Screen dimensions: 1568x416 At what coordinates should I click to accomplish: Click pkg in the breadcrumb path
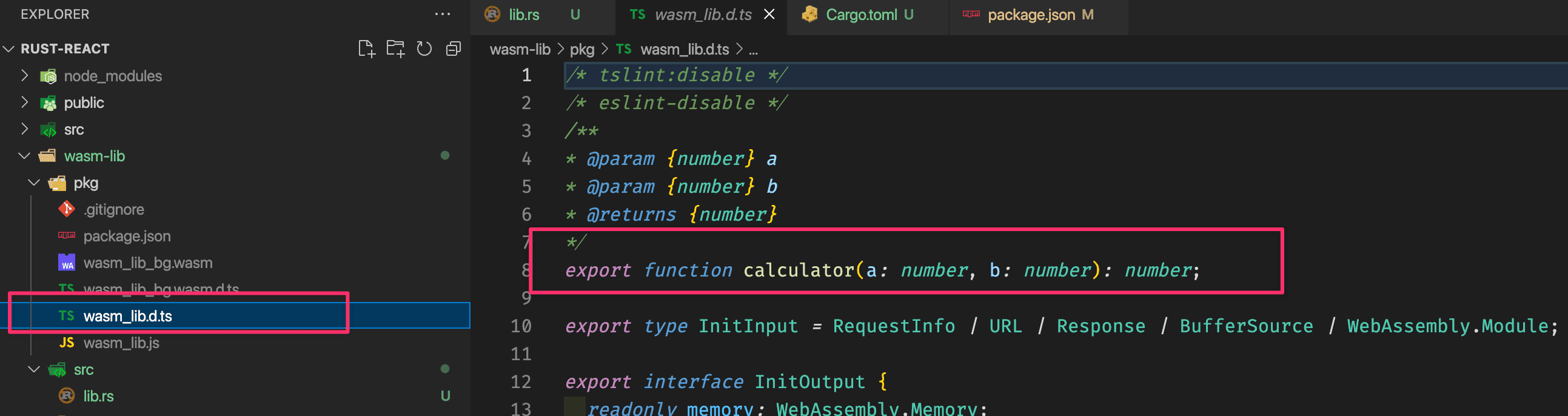581,49
